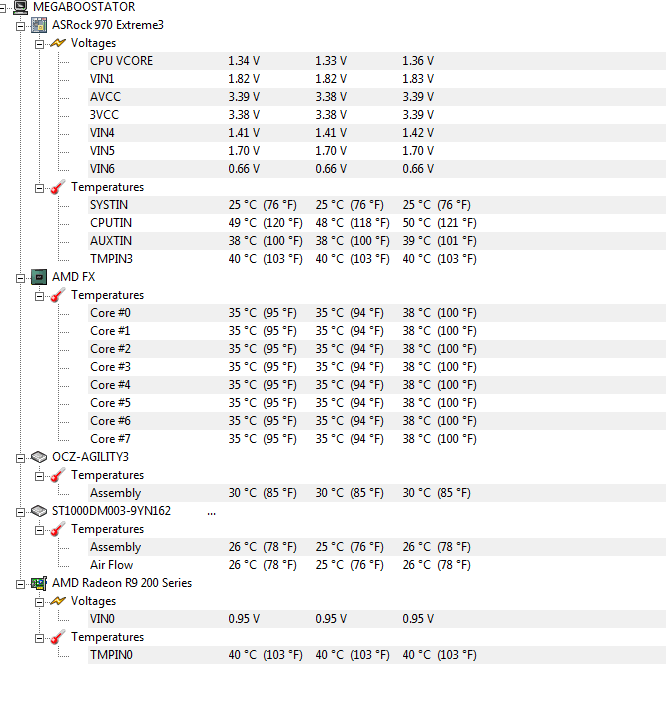Image resolution: width=666 pixels, height=720 pixels.
Task: Select the MEGABOOSTATOR root label
Action: pos(84,7)
